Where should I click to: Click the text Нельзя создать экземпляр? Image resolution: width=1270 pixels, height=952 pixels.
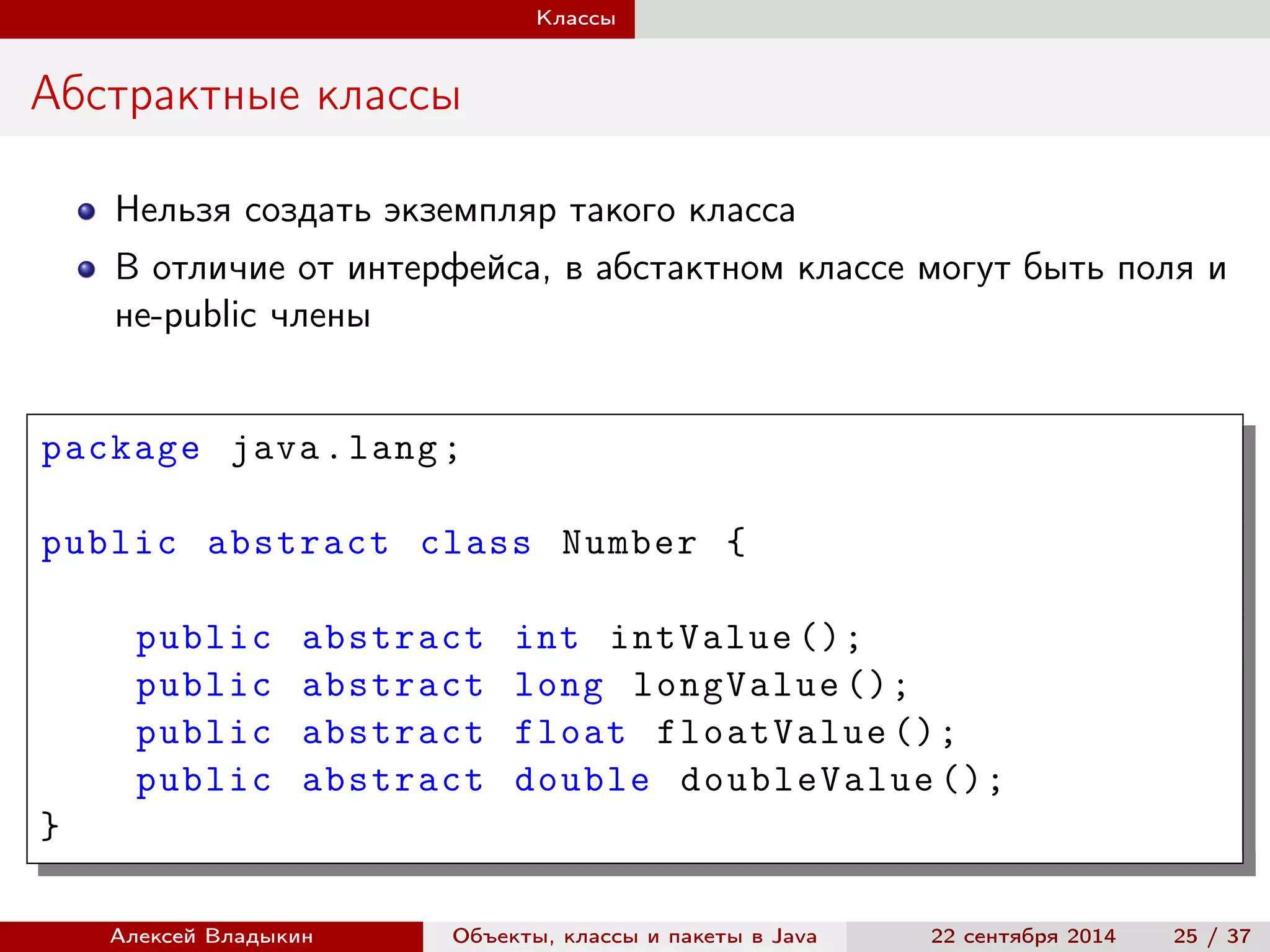(335, 211)
